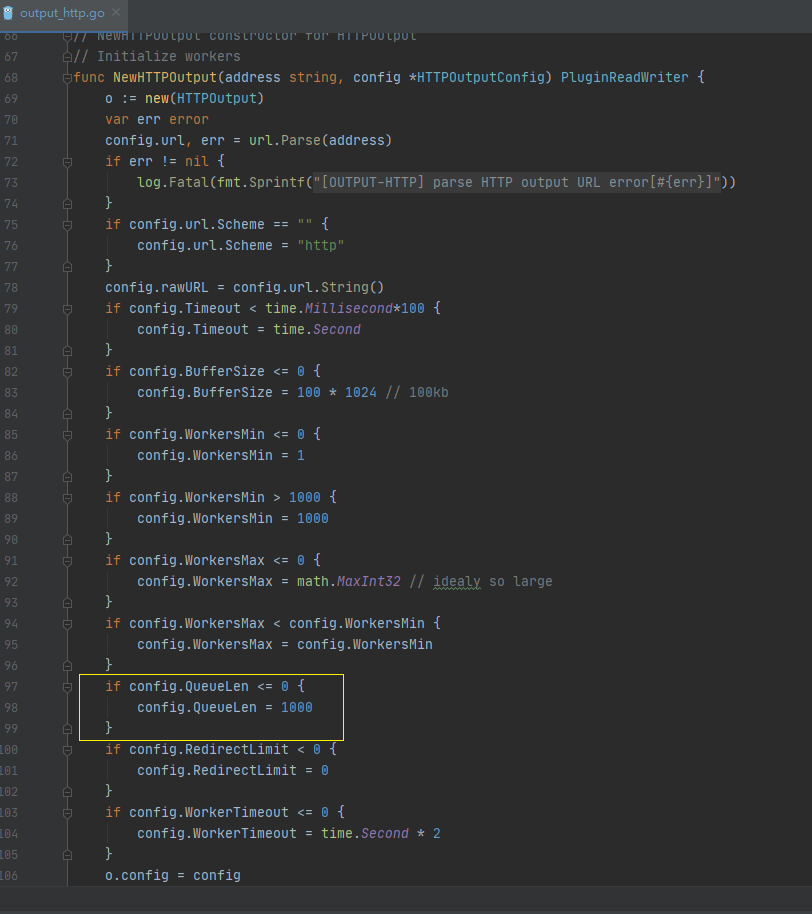812x914 pixels.
Task: Click 'config.WorkersMin = 1' on line 86
Action: point(221,455)
